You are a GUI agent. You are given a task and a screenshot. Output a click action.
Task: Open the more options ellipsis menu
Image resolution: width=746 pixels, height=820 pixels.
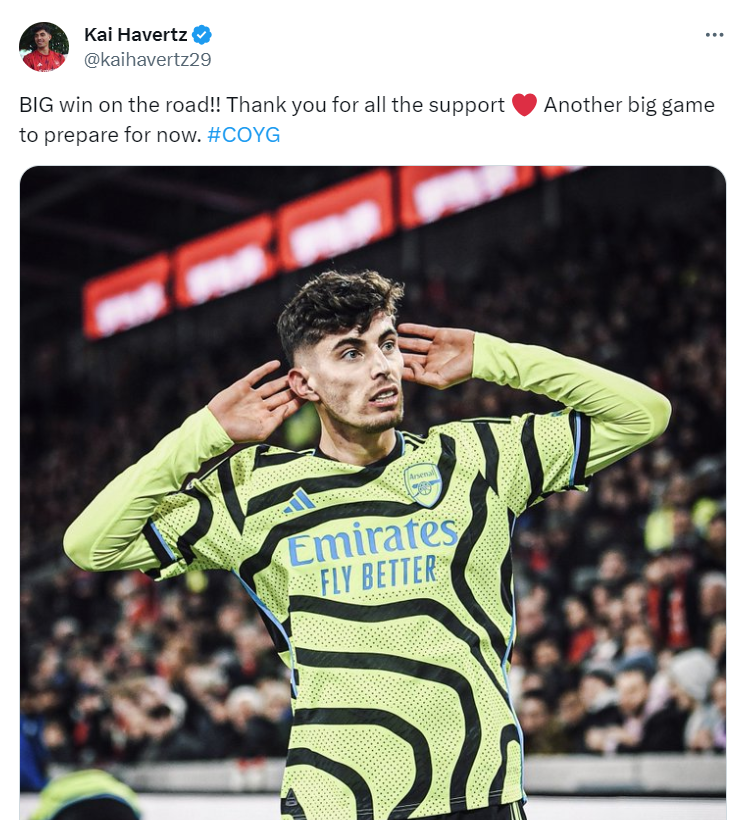(714, 35)
